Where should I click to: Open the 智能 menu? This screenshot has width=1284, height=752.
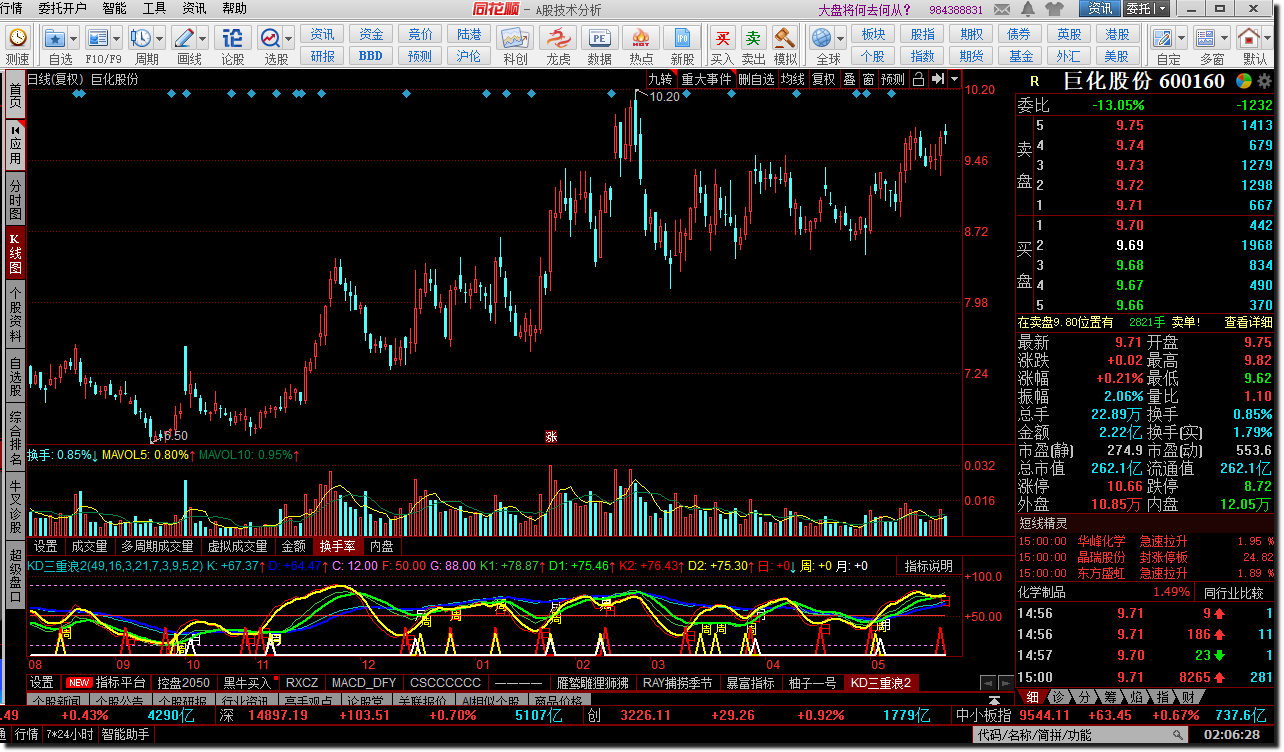(115, 9)
